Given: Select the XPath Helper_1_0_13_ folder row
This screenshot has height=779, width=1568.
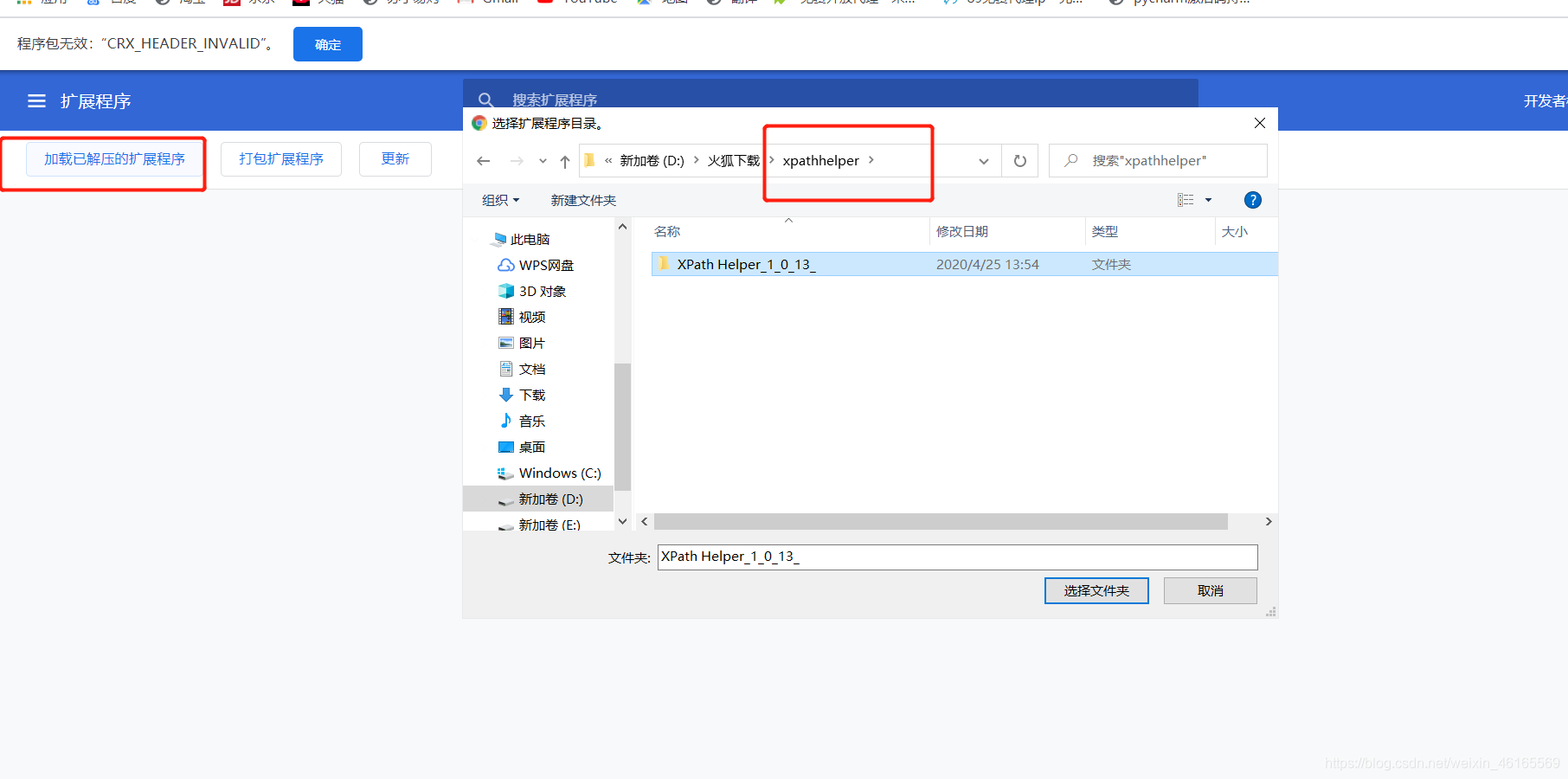Looking at the screenshot, I should pyautogui.click(x=964, y=264).
